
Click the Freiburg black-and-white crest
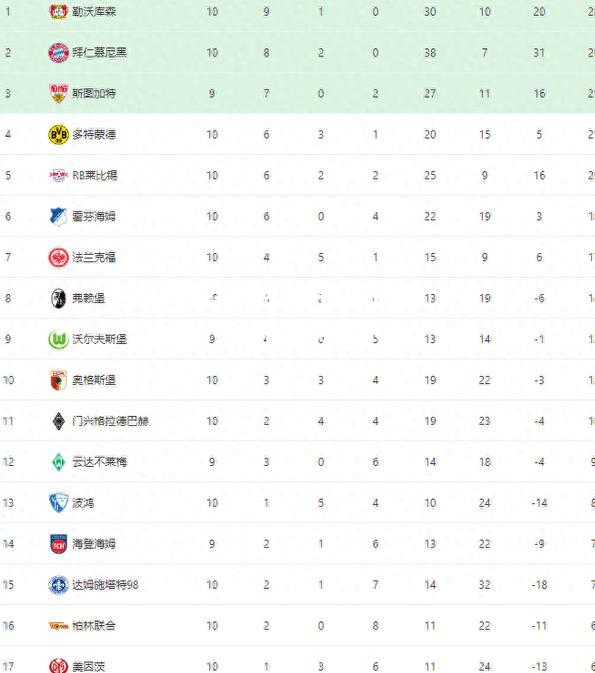click(x=58, y=298)
